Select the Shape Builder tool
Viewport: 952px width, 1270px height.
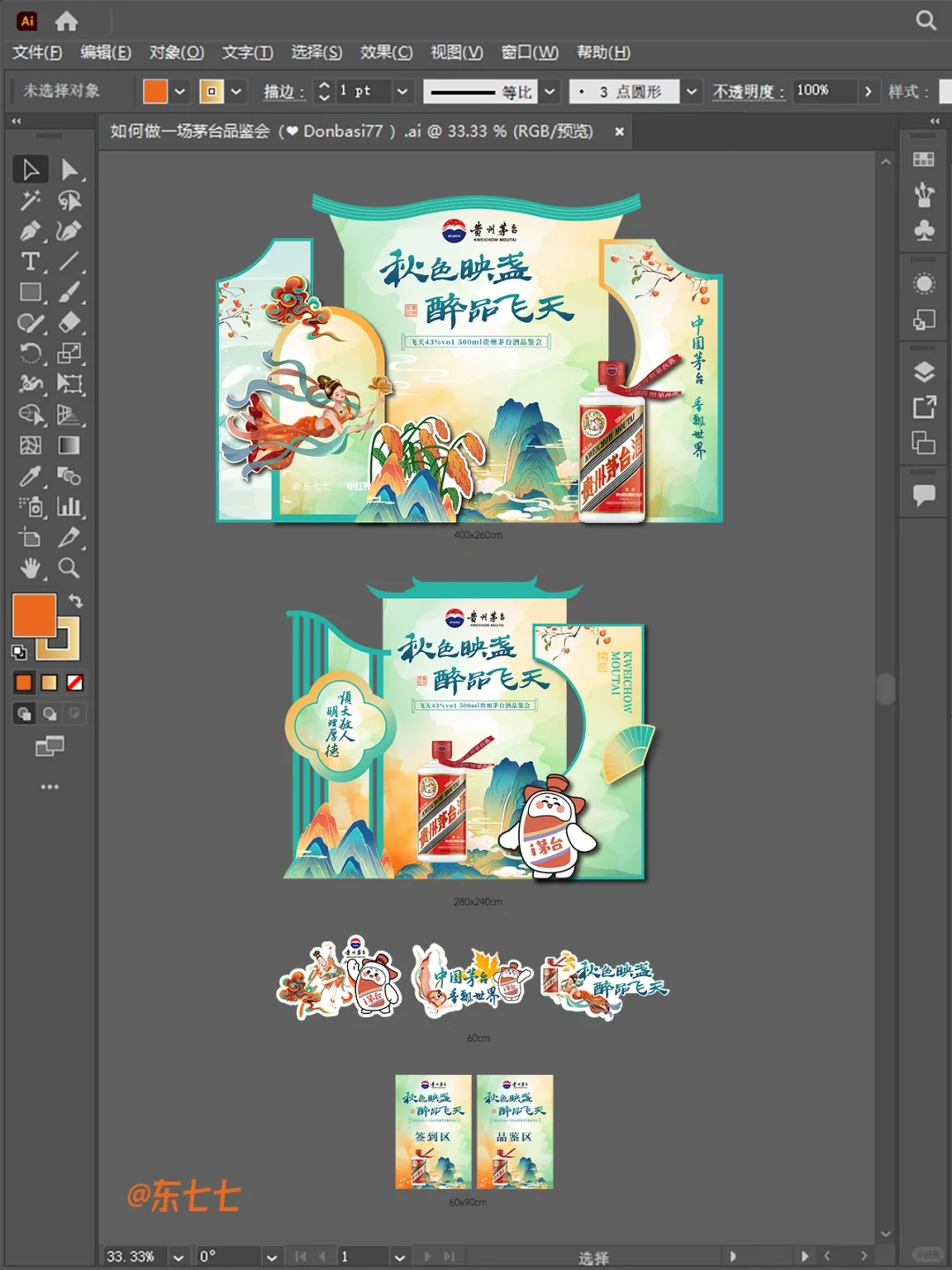30,415
